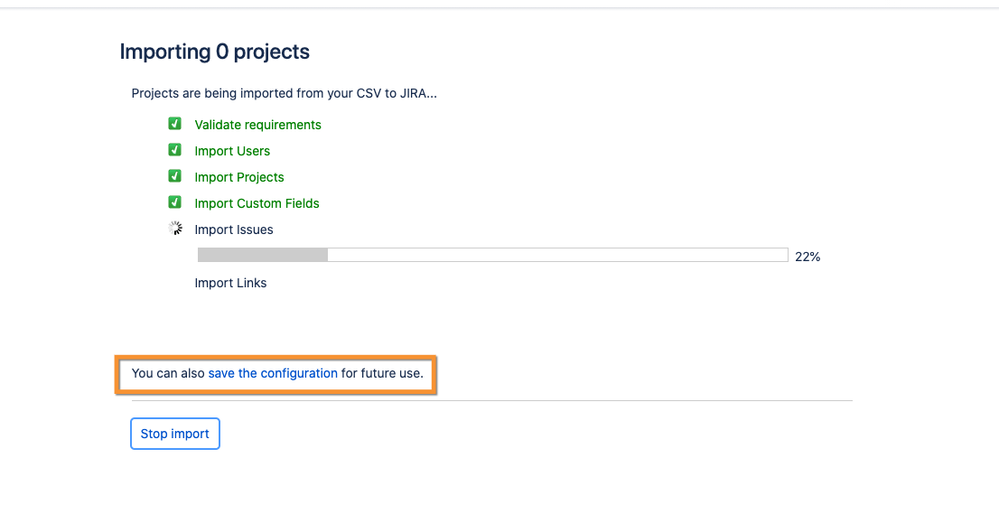
Task: Click the loading spinner next to Import Issues
Action: point(175,229)
